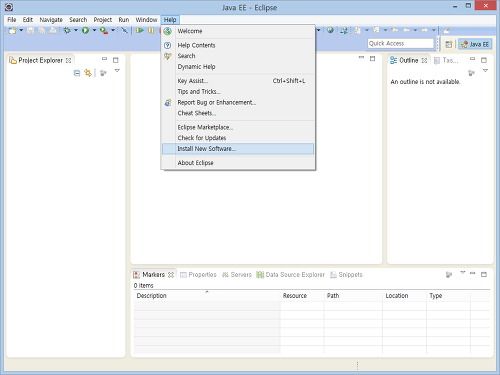Image resolution: width=500 pixels, height=375 pixels.
Task: Maximize the Project Explorer panel
Action: [116, 60]
